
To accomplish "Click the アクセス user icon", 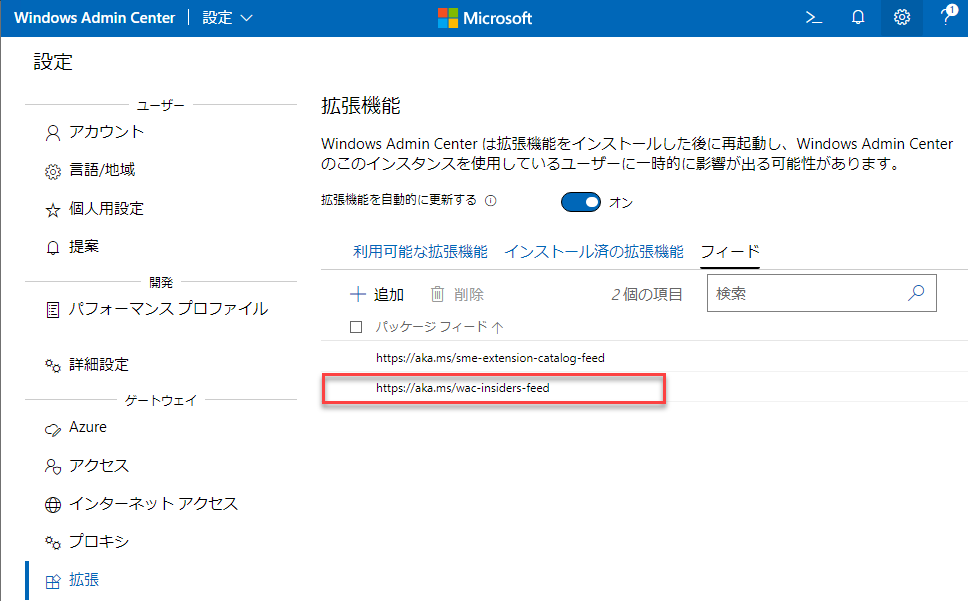I will pyautogui.click(x=53, y=466).
